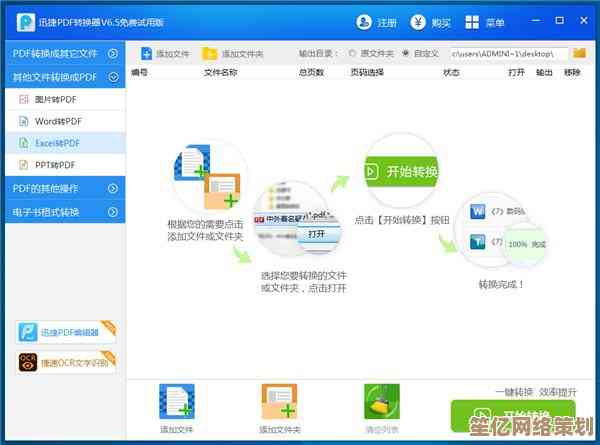Screen dimensions: 600x445
Task: Expand the PDF转换成其它文件 section
Action: point(113,53)
